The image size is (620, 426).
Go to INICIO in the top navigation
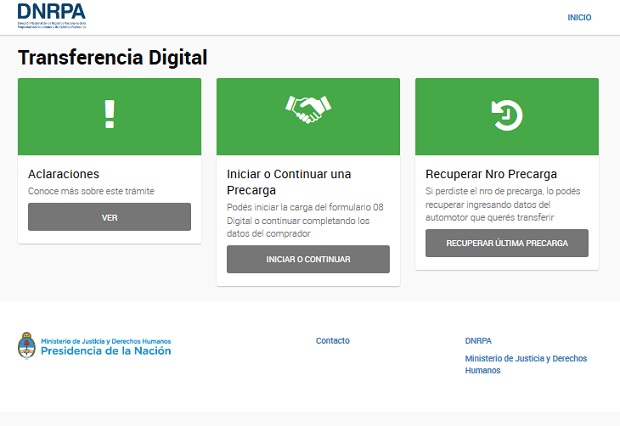(x=579, y=17)
